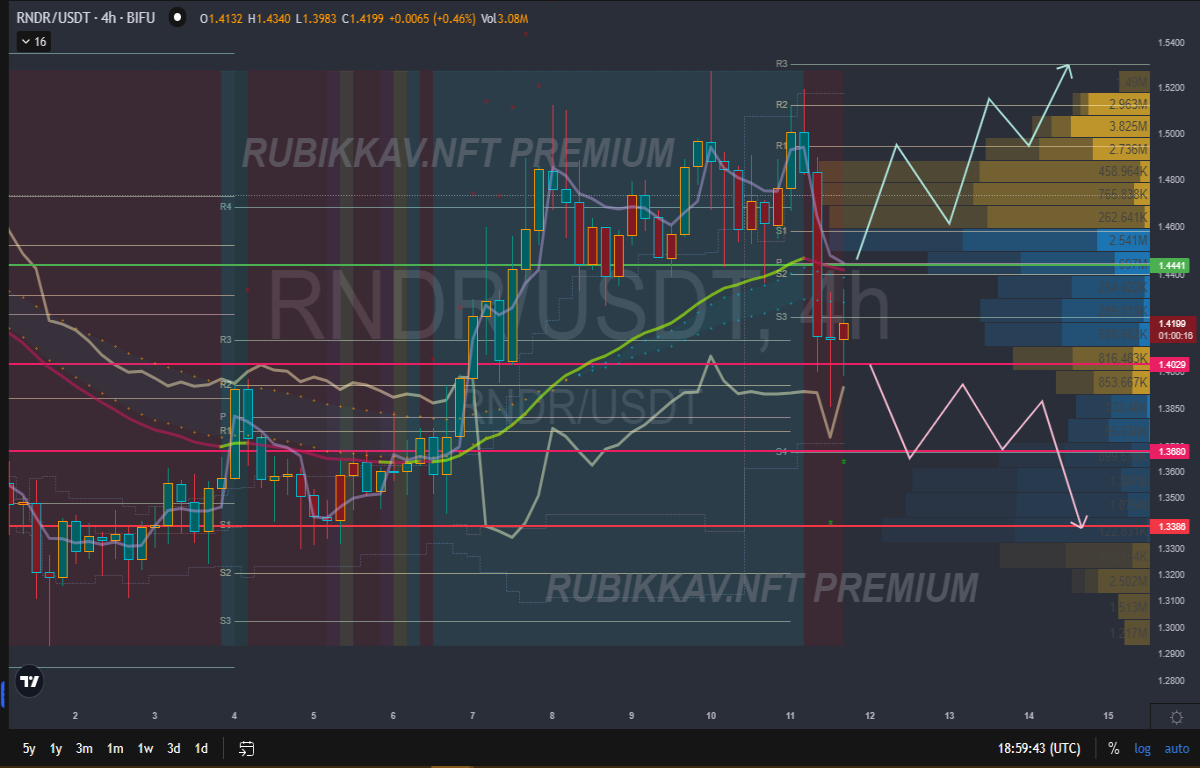Toggle percent scale mode
The width and height of the screenshot is (1200, 768).
[1113, 748]
